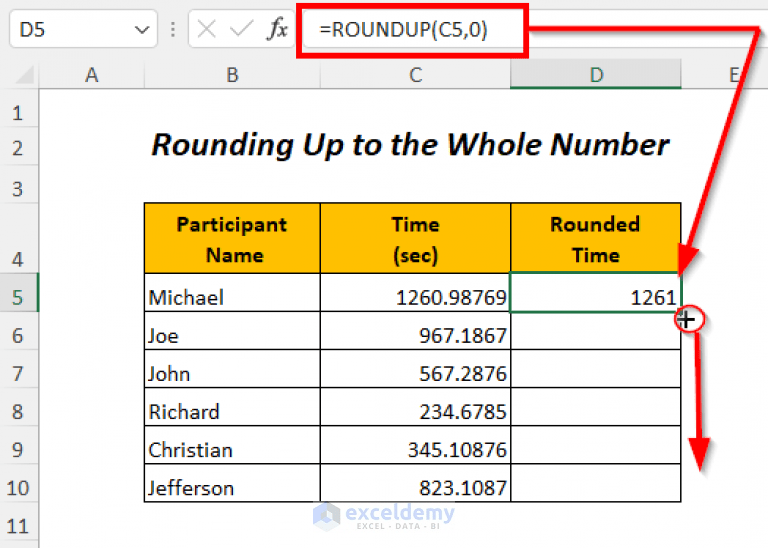The width and height of the screenshot is (768, 548).
Task: Select the empty Rounded Time cell in Richard's row
Action: [x=596, y=407]
